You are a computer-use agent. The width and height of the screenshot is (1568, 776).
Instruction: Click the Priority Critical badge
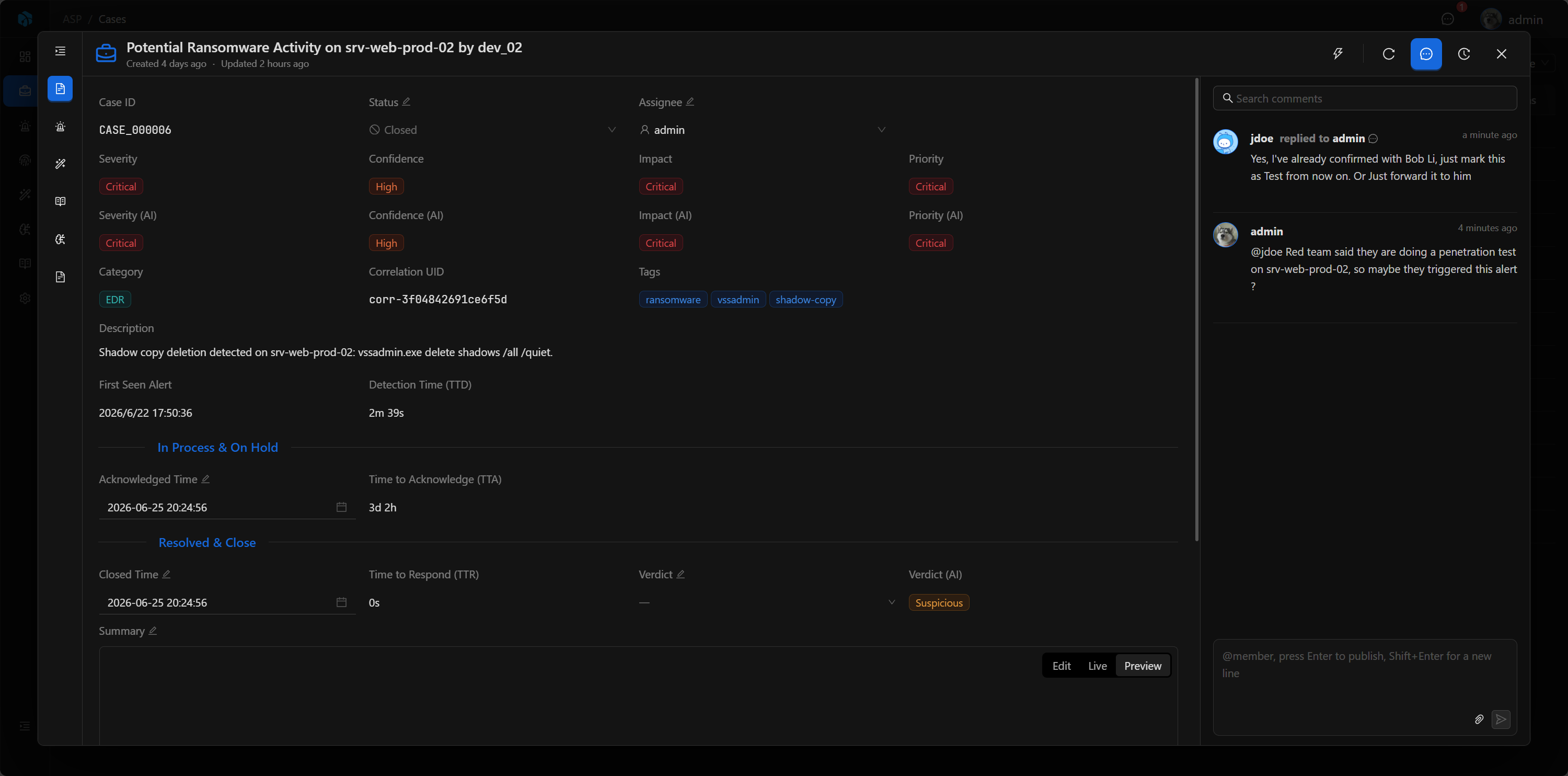tap(931, 186)
